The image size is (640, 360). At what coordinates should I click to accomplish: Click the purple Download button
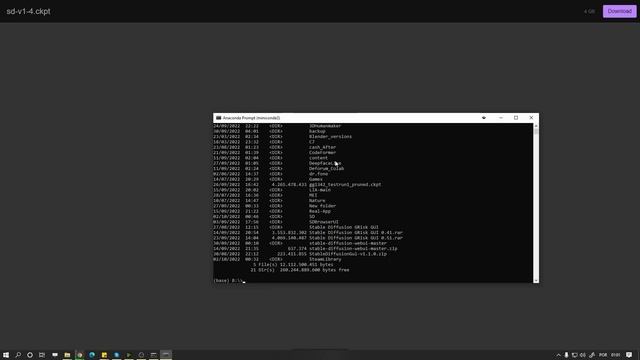[x=619, y=11]
